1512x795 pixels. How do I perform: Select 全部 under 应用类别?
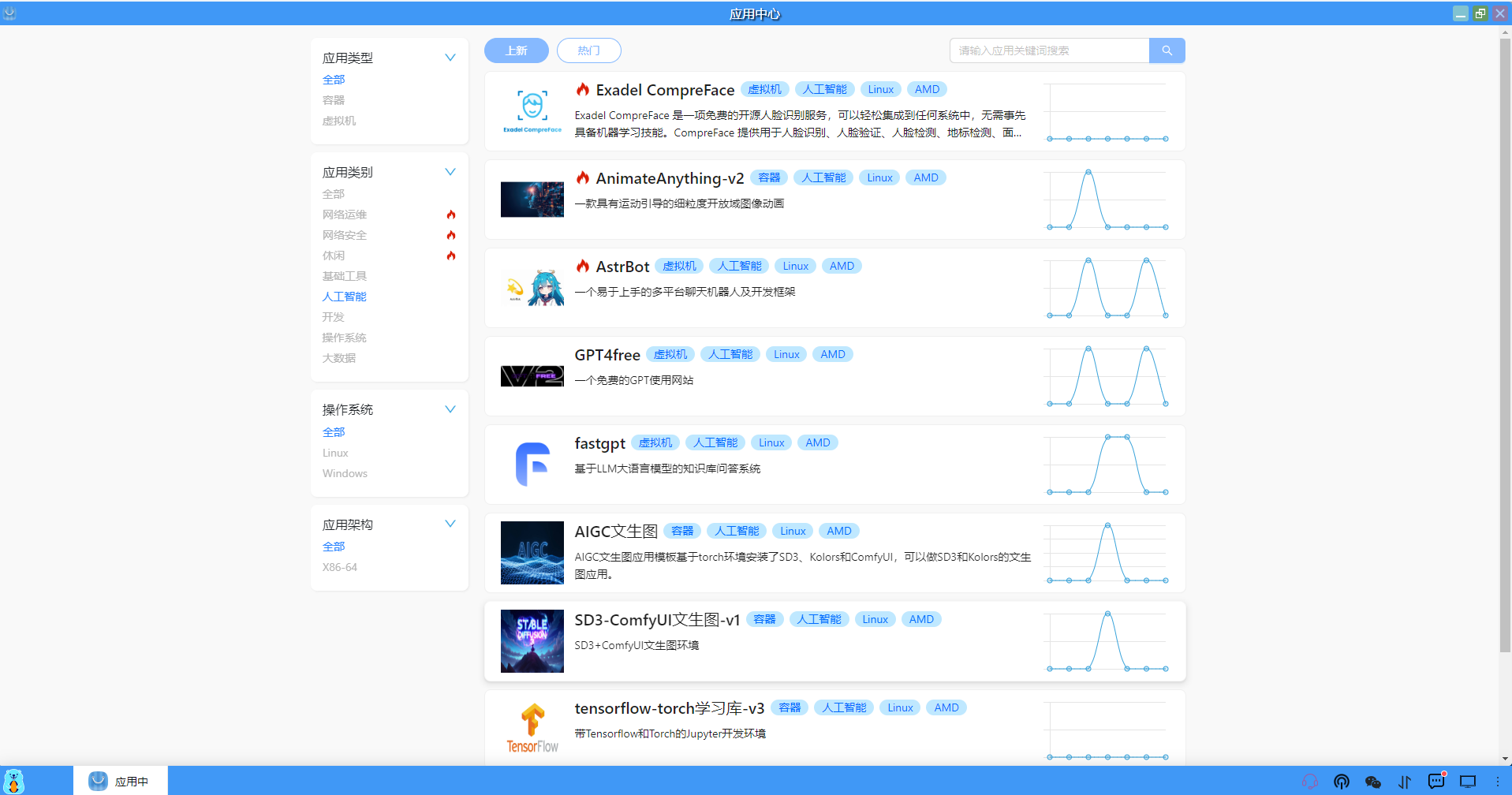[x=334, y=194]
